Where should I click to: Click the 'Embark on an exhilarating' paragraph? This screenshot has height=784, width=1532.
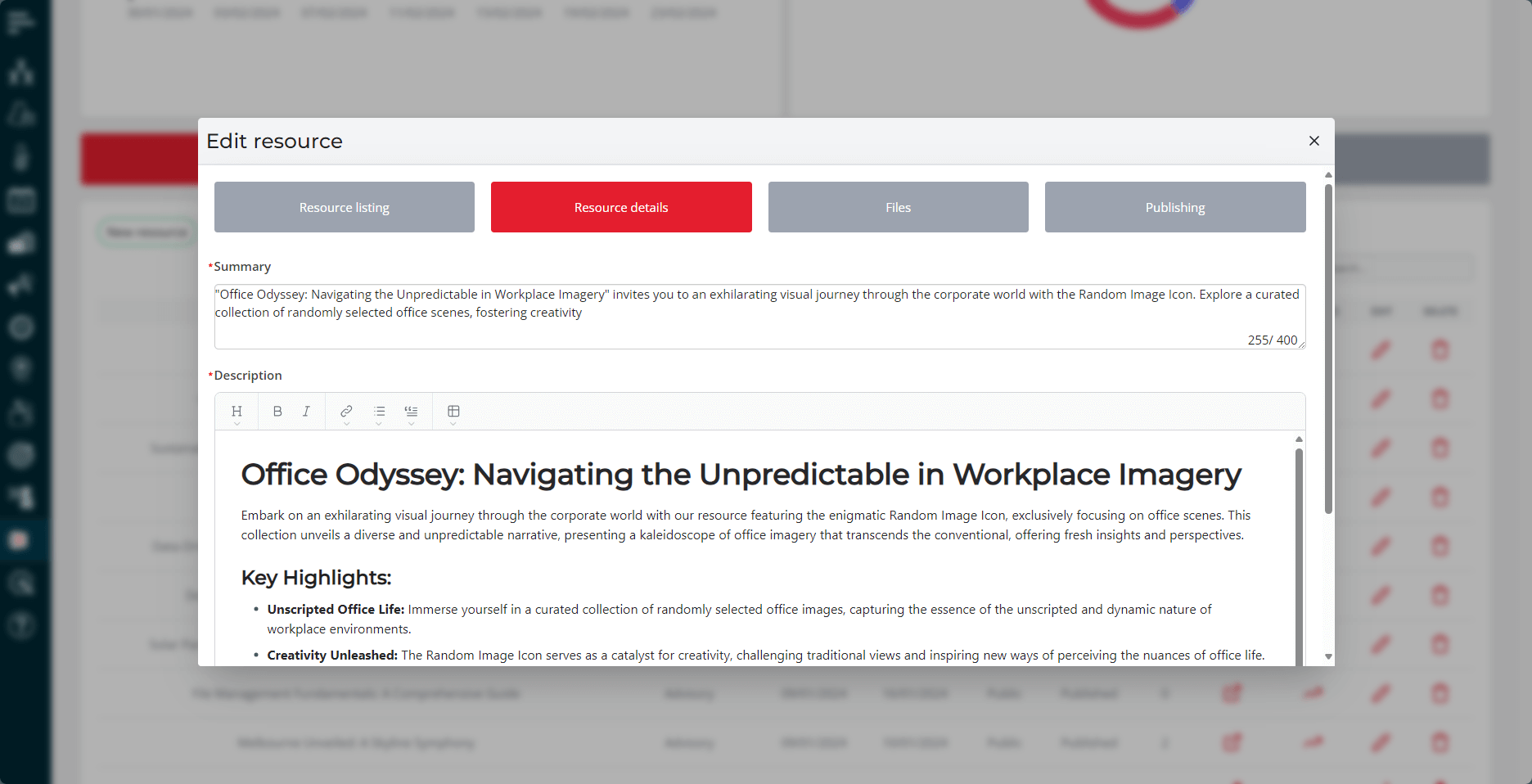point(746,525)
